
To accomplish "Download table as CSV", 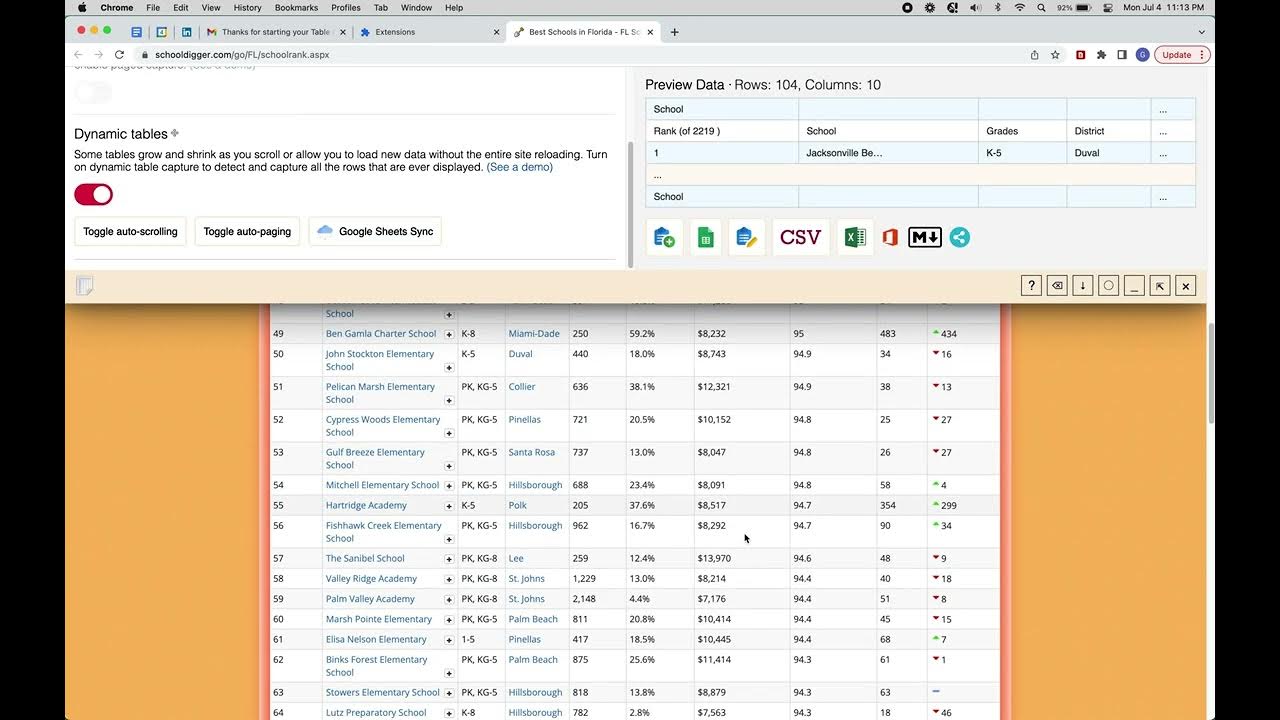I will (800, 237).
